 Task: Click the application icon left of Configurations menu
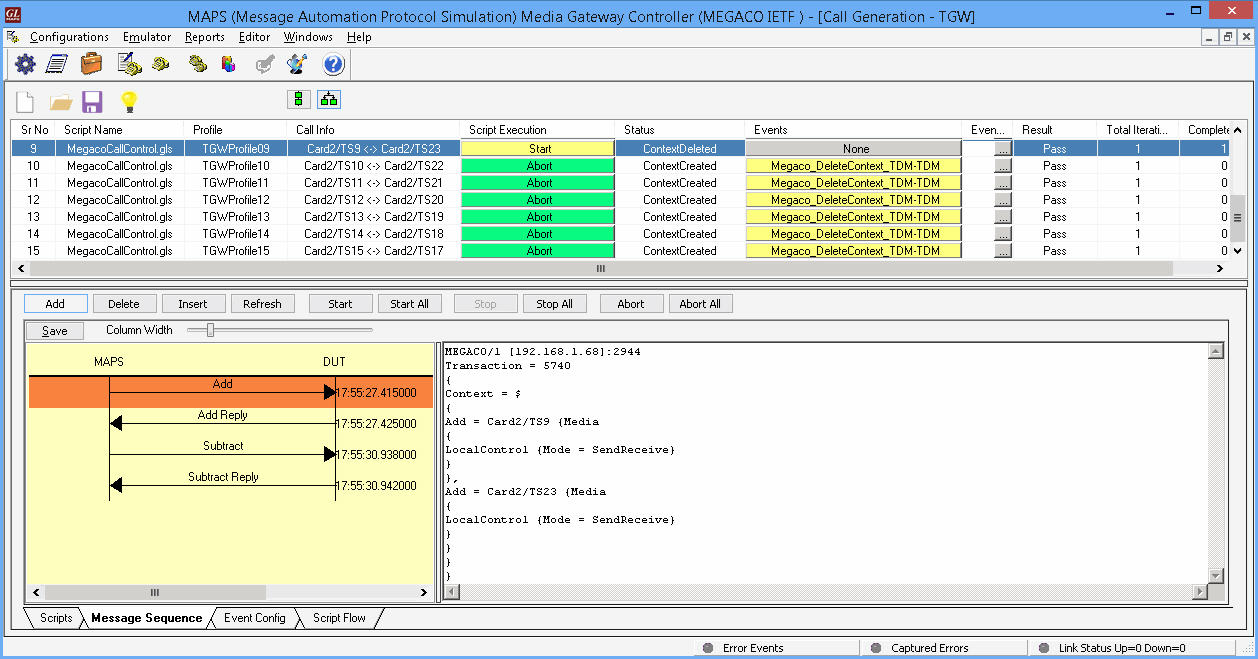[x=12, y=37]
